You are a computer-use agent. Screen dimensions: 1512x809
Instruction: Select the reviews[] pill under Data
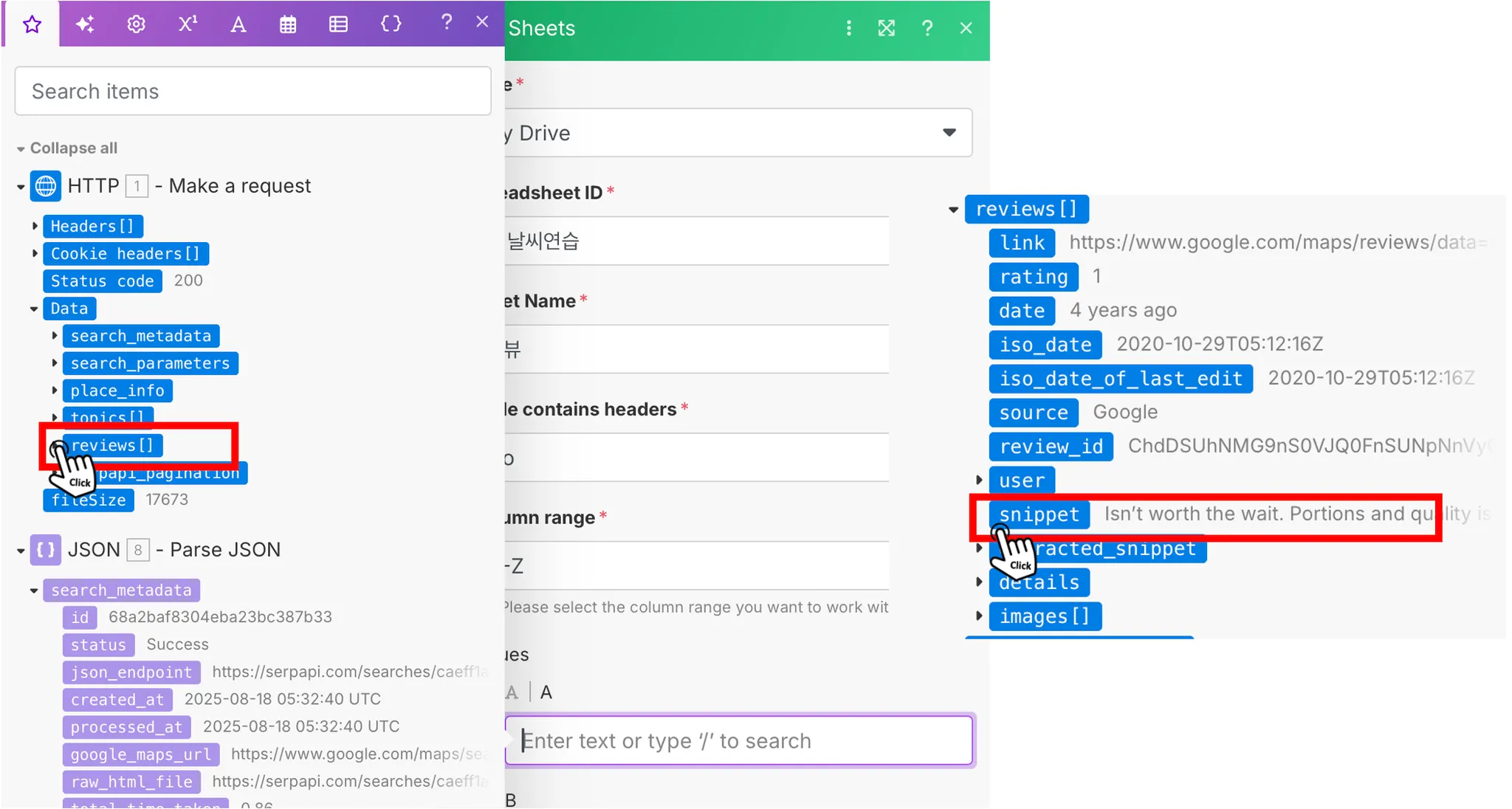click(x=112, y=445)
